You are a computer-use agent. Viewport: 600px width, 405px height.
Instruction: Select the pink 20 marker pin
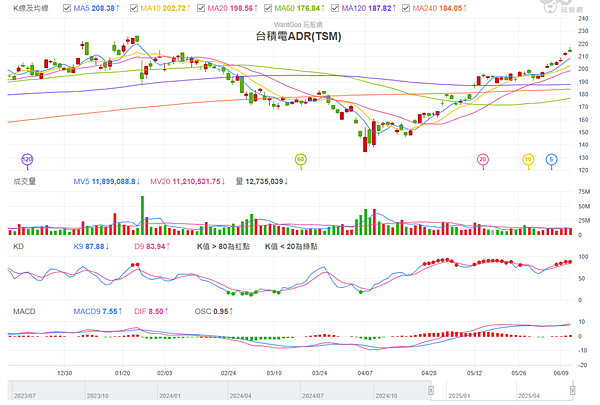click(x=483, y=160)
